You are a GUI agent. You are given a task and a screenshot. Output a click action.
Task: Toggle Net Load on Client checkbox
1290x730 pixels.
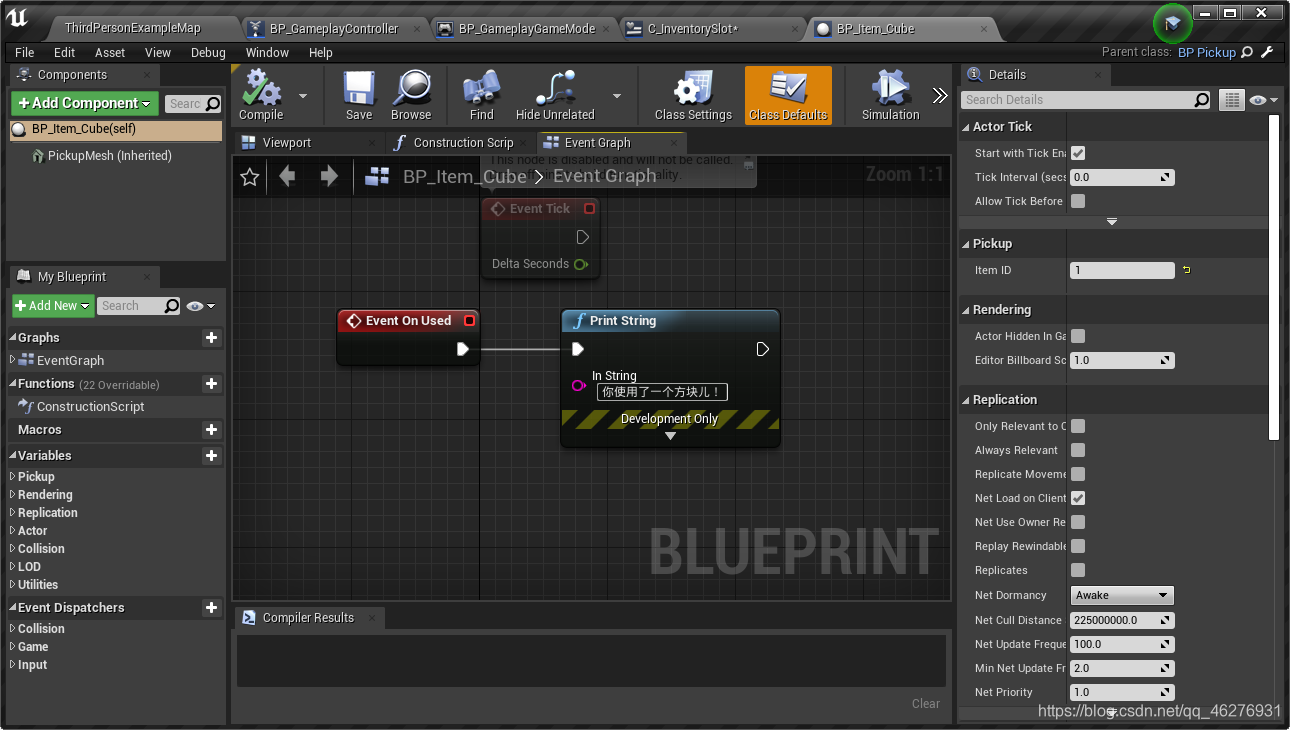(1078, 498)
